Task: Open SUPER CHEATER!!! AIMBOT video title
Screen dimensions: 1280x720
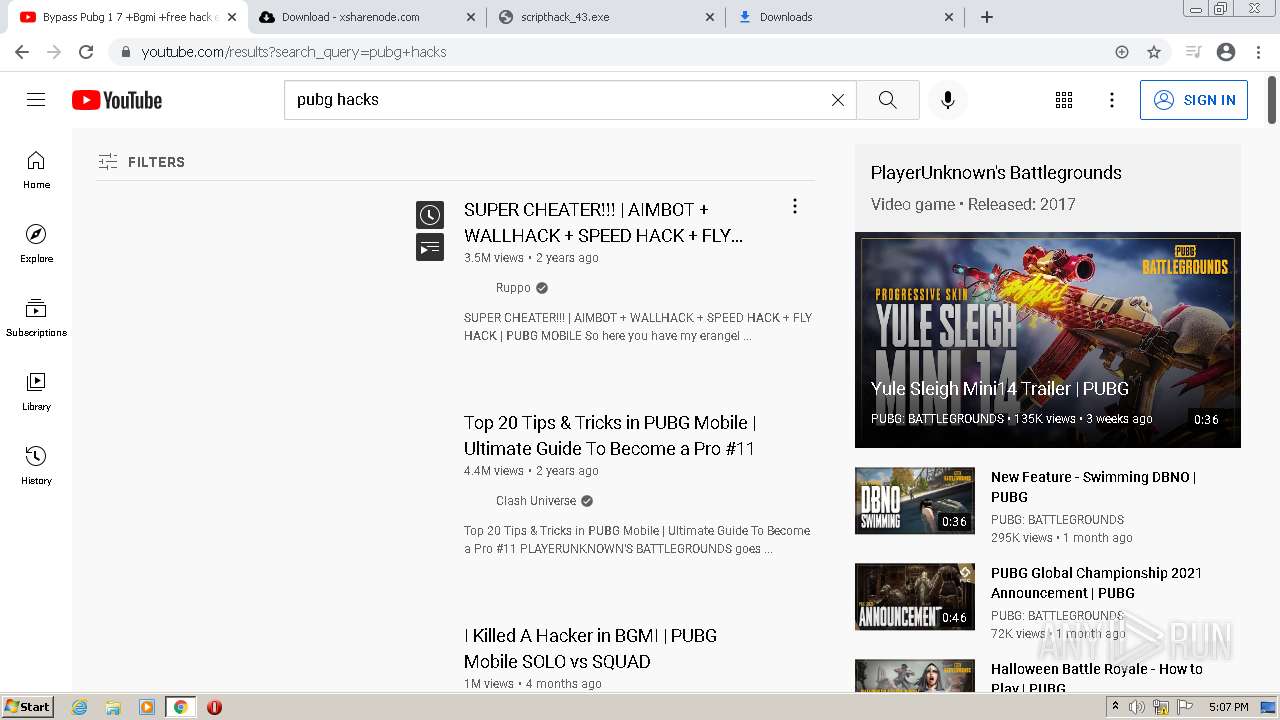Action: coord(603,223)
